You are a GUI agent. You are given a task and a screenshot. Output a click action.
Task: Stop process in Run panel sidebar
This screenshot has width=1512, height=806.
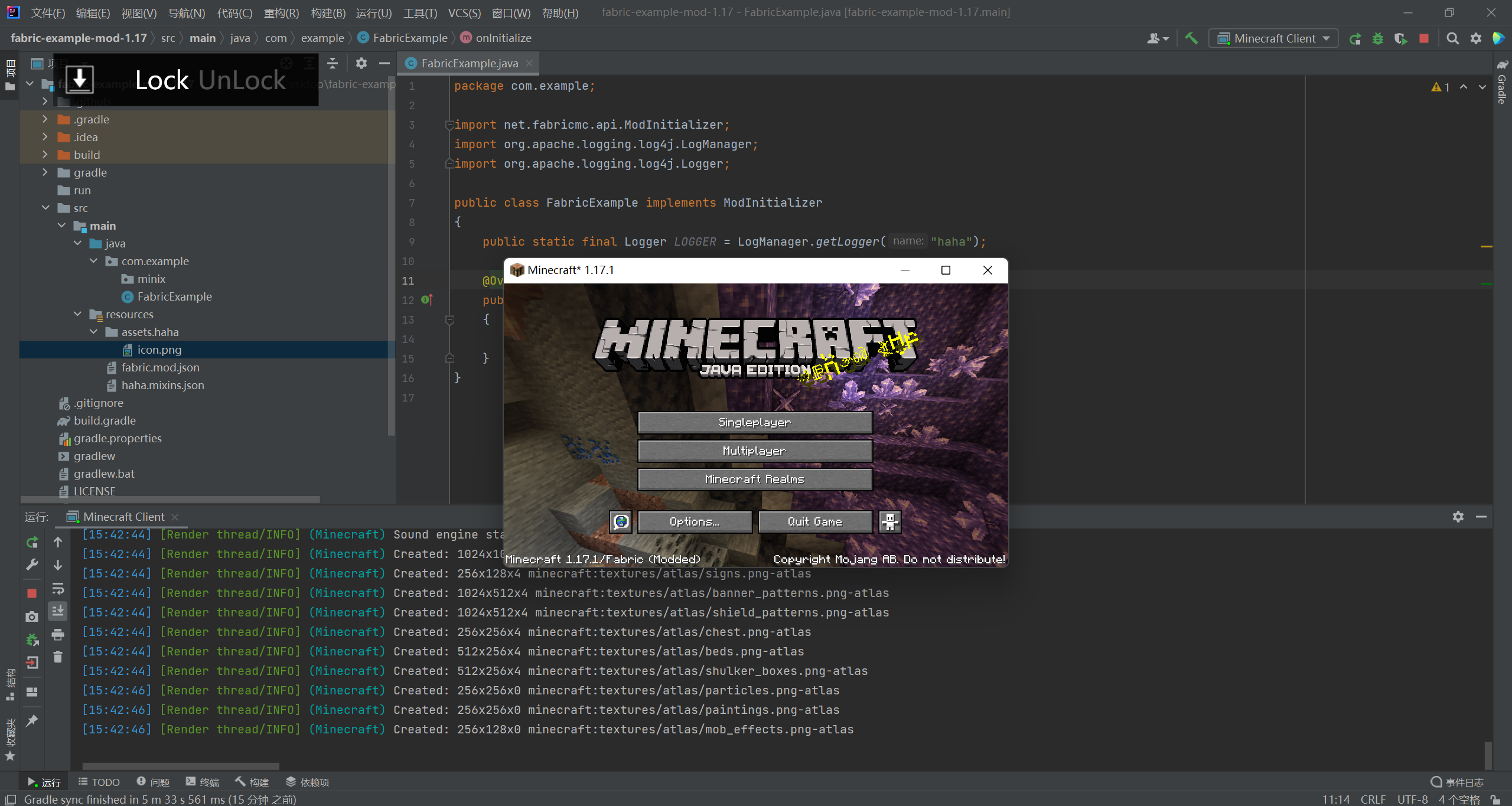32,593
